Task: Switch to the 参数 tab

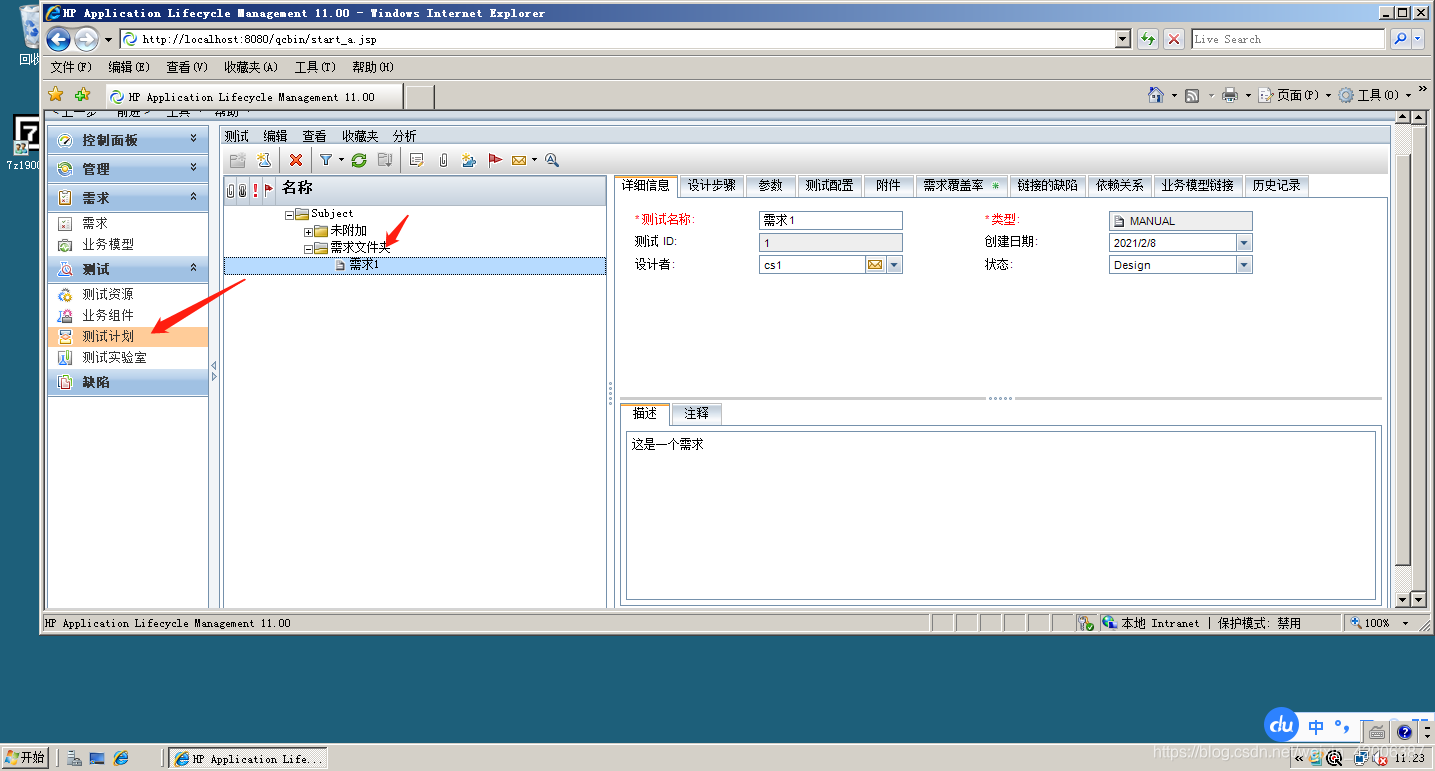Action: click(770, 186)
